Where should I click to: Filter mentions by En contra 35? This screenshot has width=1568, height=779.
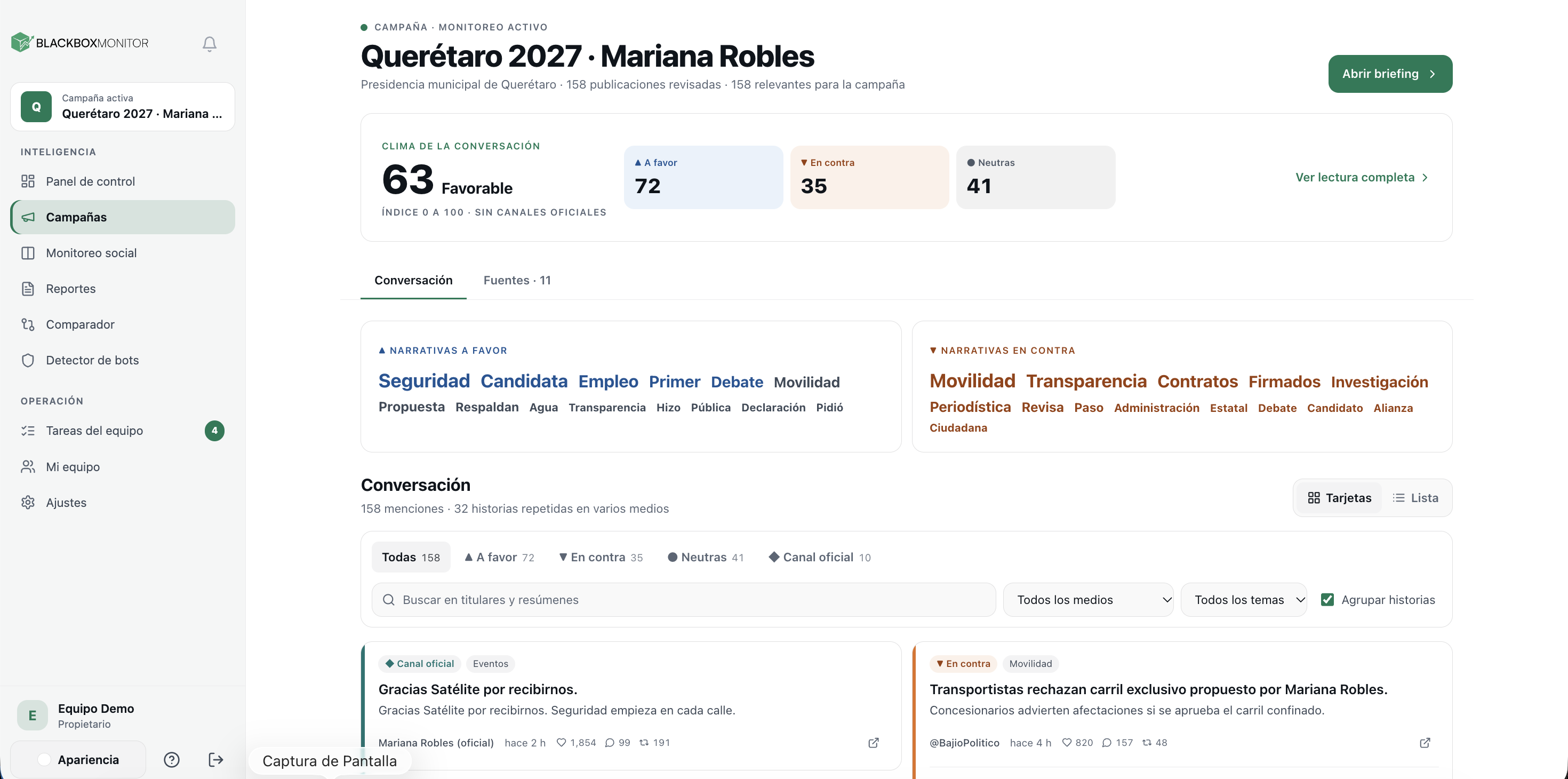(x=601, y=557)
